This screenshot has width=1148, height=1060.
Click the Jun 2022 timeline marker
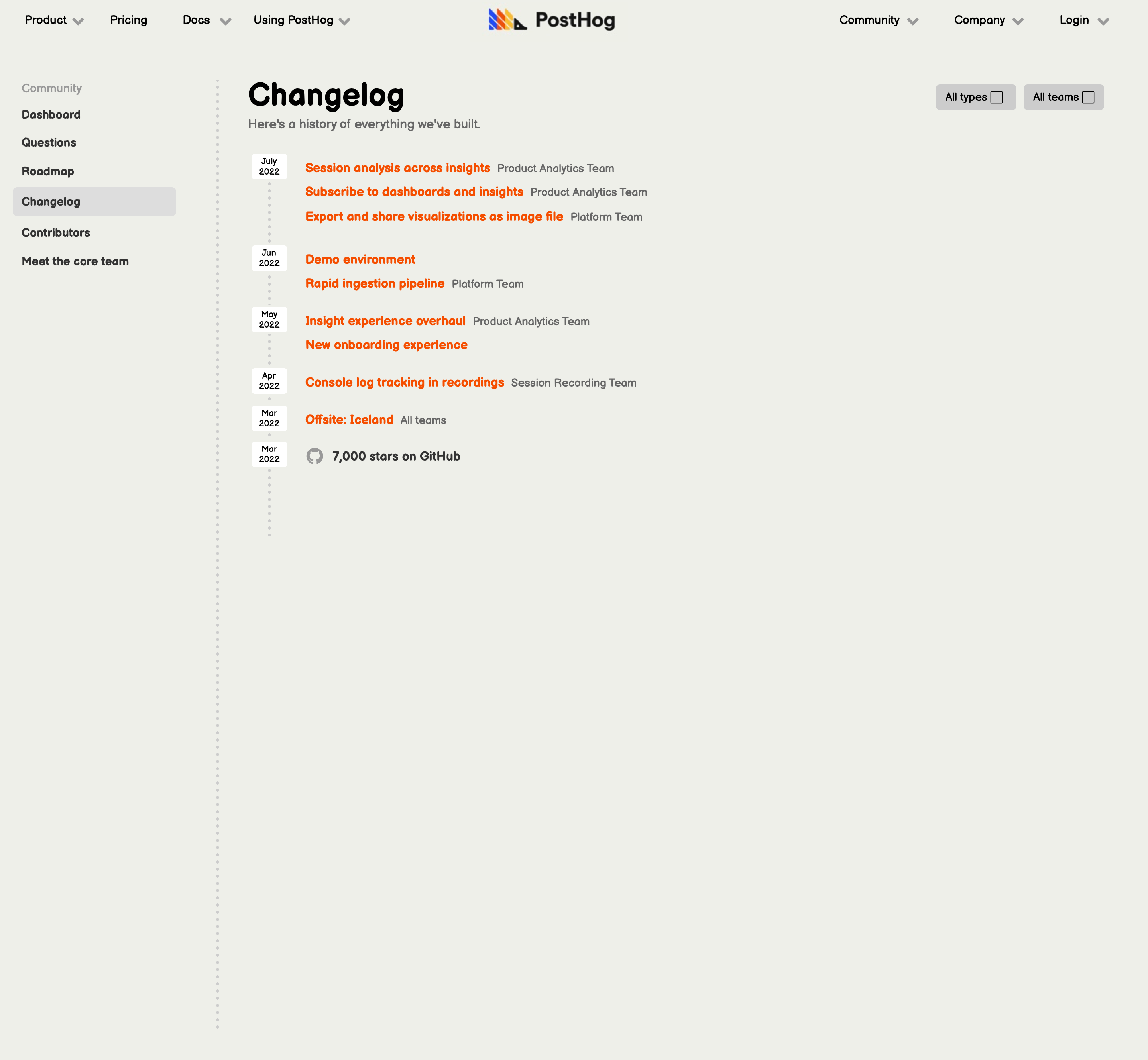(x=269, y=258)
